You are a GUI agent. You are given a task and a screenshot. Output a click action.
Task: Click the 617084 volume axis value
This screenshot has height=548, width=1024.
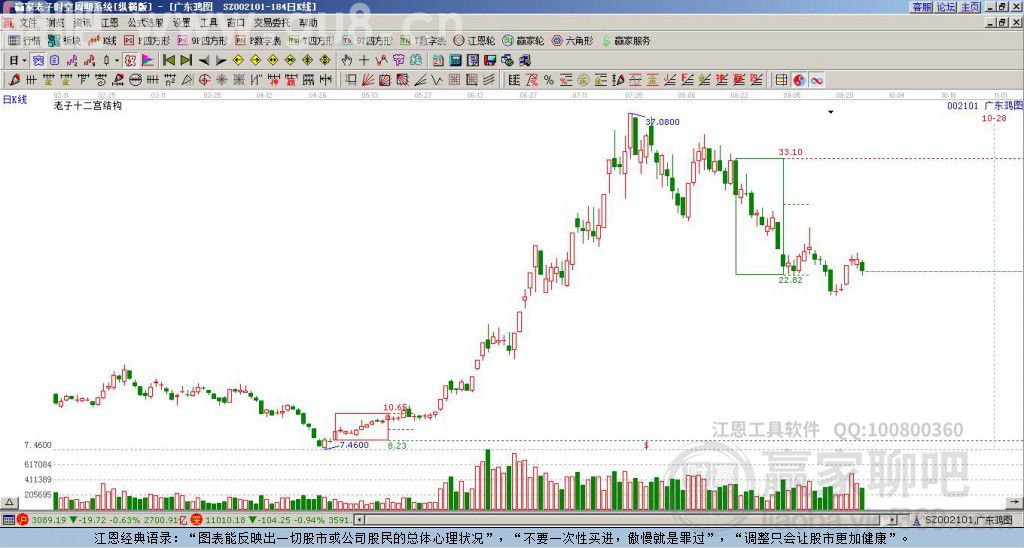tap(38, 464)
